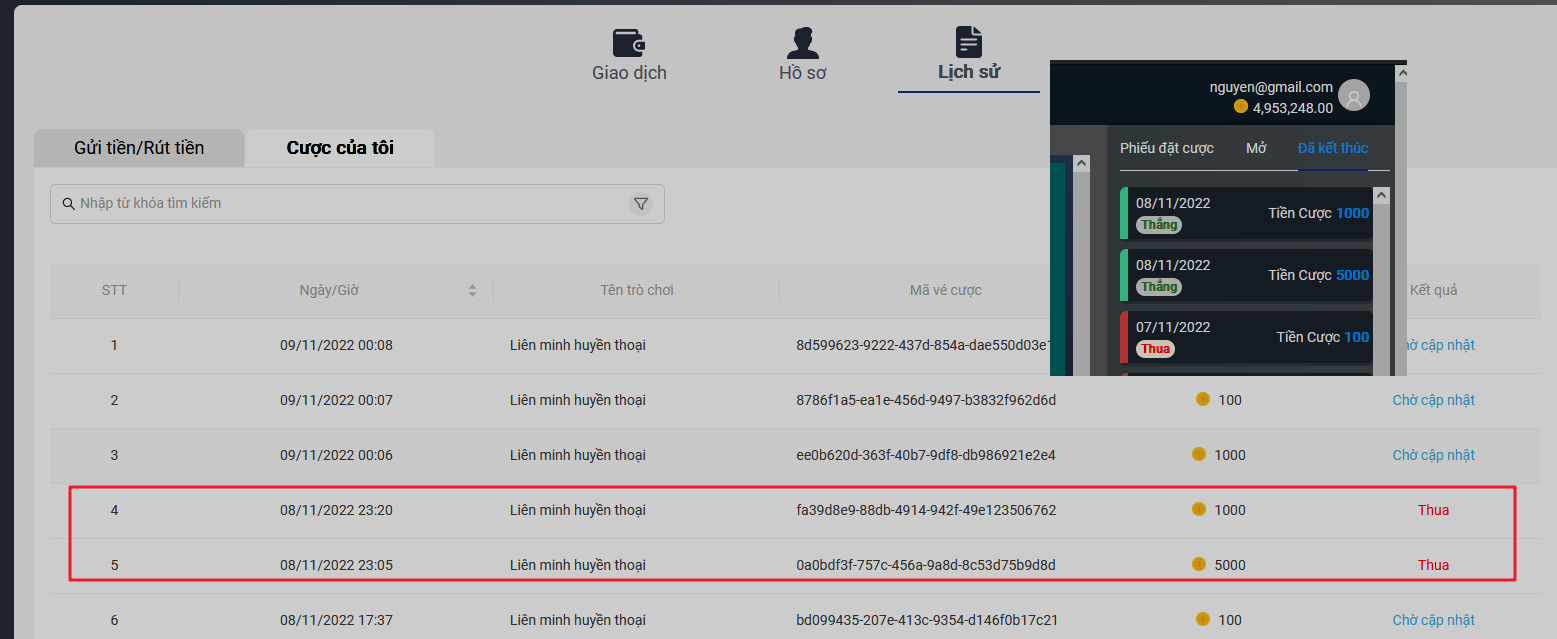Click the magnifier icon in search box
The height and width of the screenshot is (639, 1557).
69,204
